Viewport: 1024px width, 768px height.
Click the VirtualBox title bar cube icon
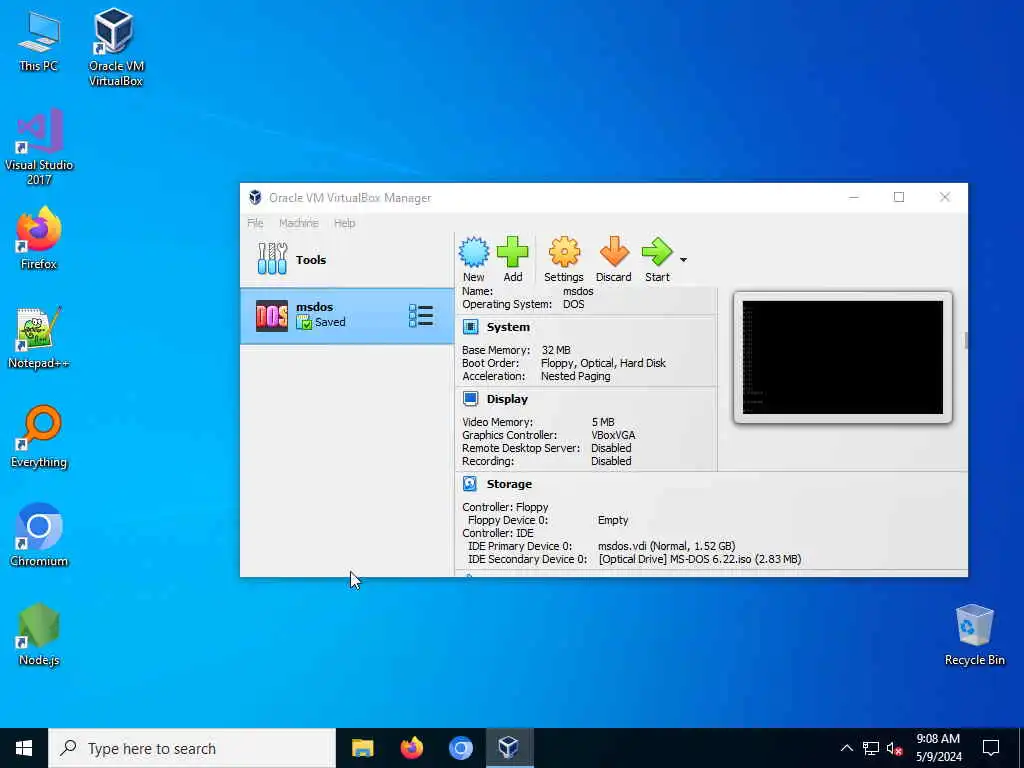(255, 197)
